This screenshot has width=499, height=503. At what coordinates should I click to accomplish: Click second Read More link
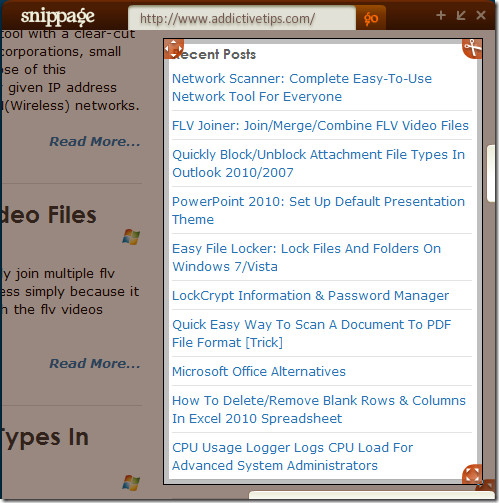[x=95, y=363]
